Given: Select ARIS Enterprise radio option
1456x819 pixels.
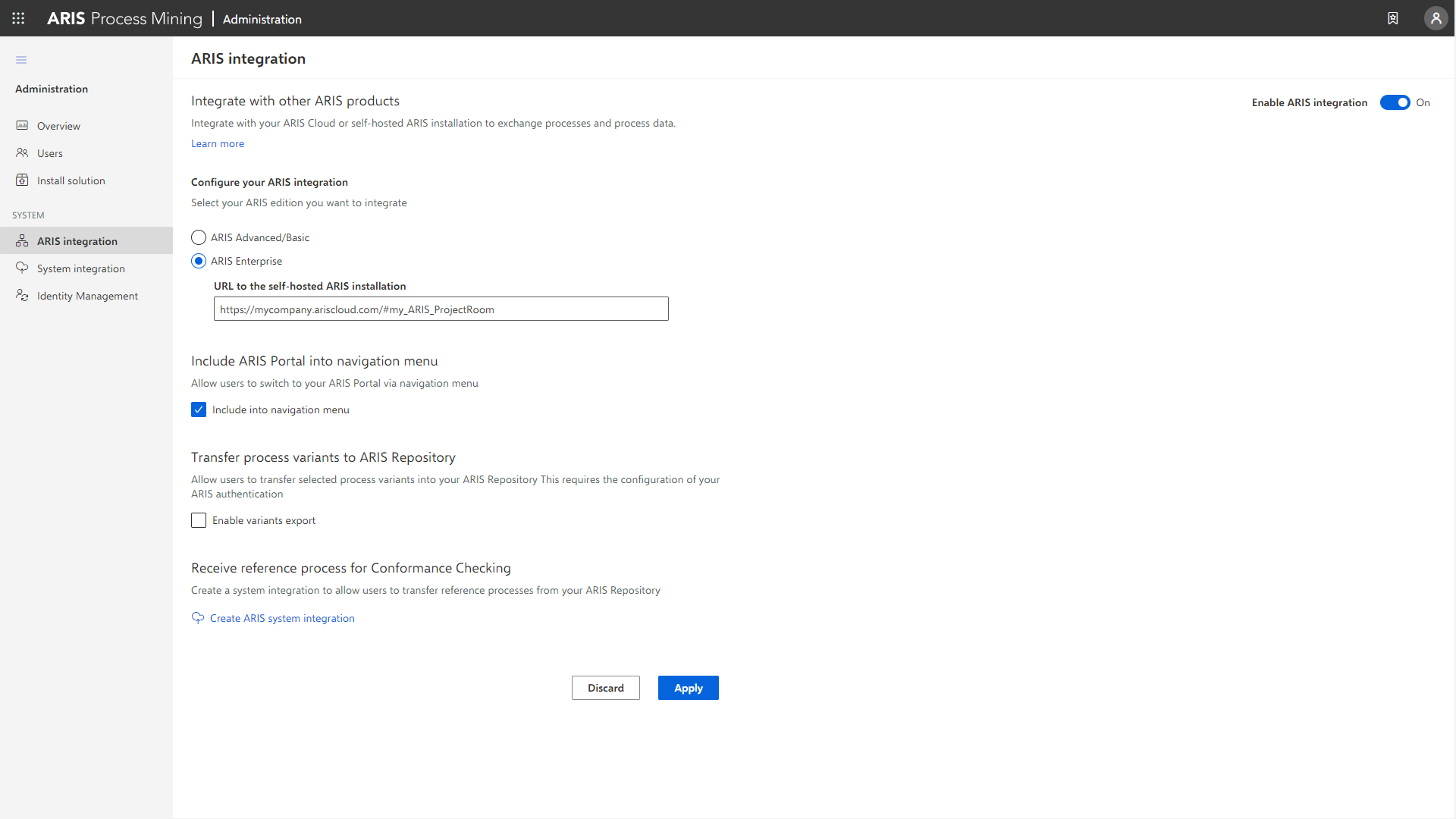Looking at the screenshot, I should 199,261.
